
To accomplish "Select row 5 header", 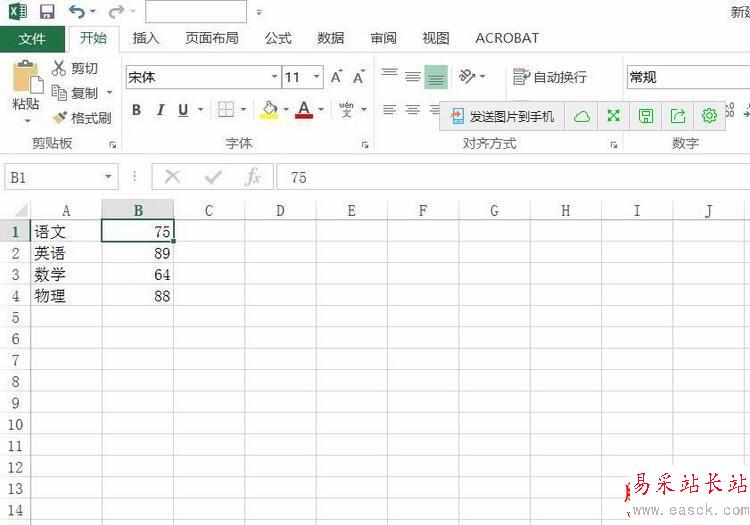I will tap(15, 317).
